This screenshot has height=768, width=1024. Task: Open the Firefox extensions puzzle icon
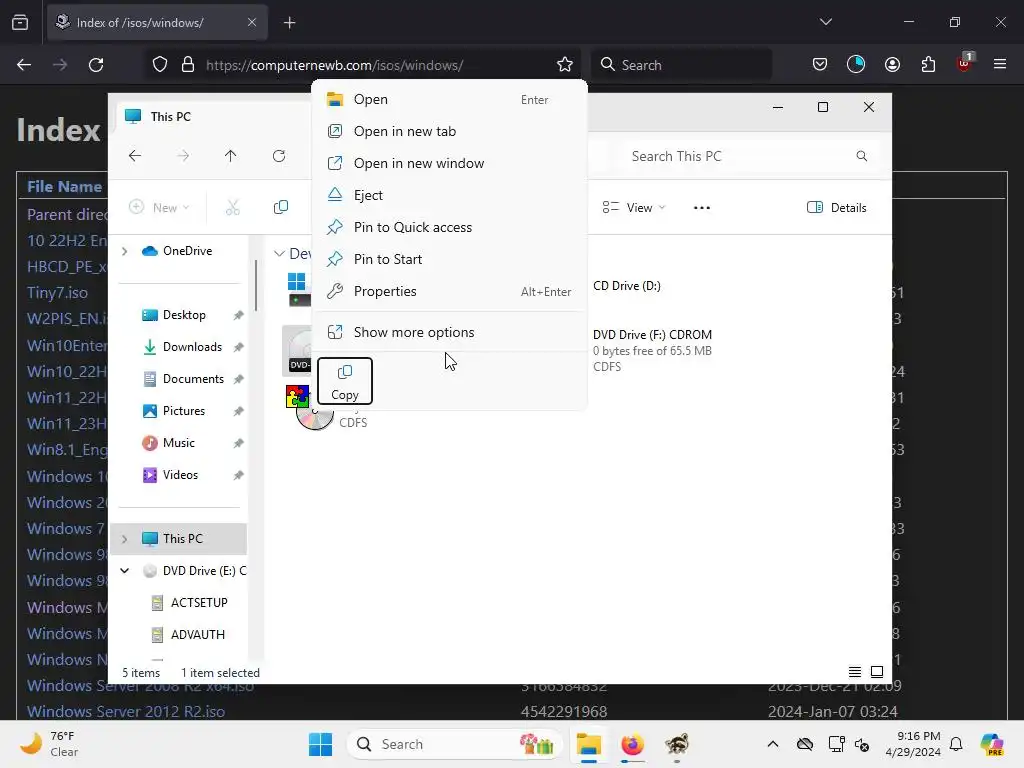(x=928, y=64)
